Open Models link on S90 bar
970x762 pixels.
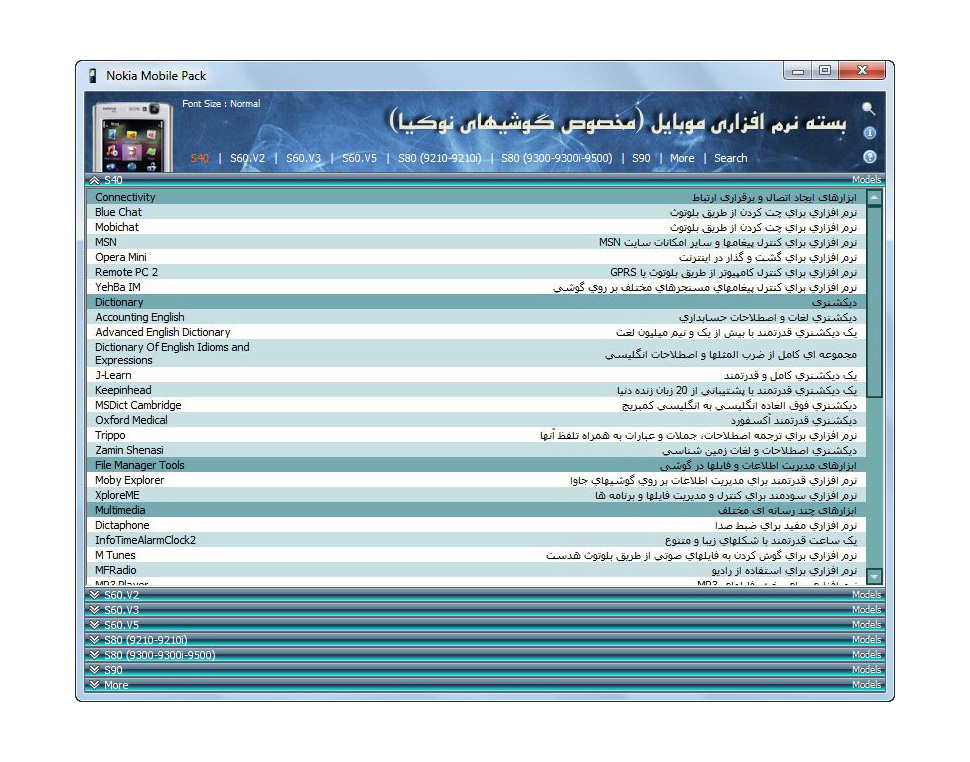click(x=866, y=670)
